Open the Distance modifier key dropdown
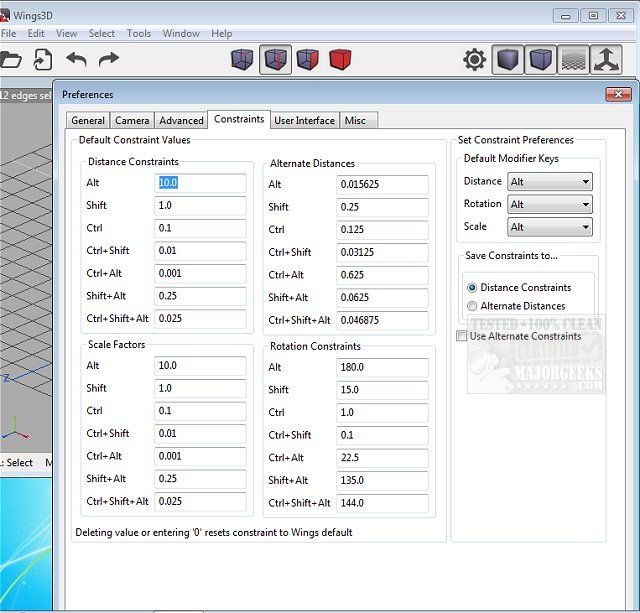This screenshot has width=640, height=613. tap(550, 182)
